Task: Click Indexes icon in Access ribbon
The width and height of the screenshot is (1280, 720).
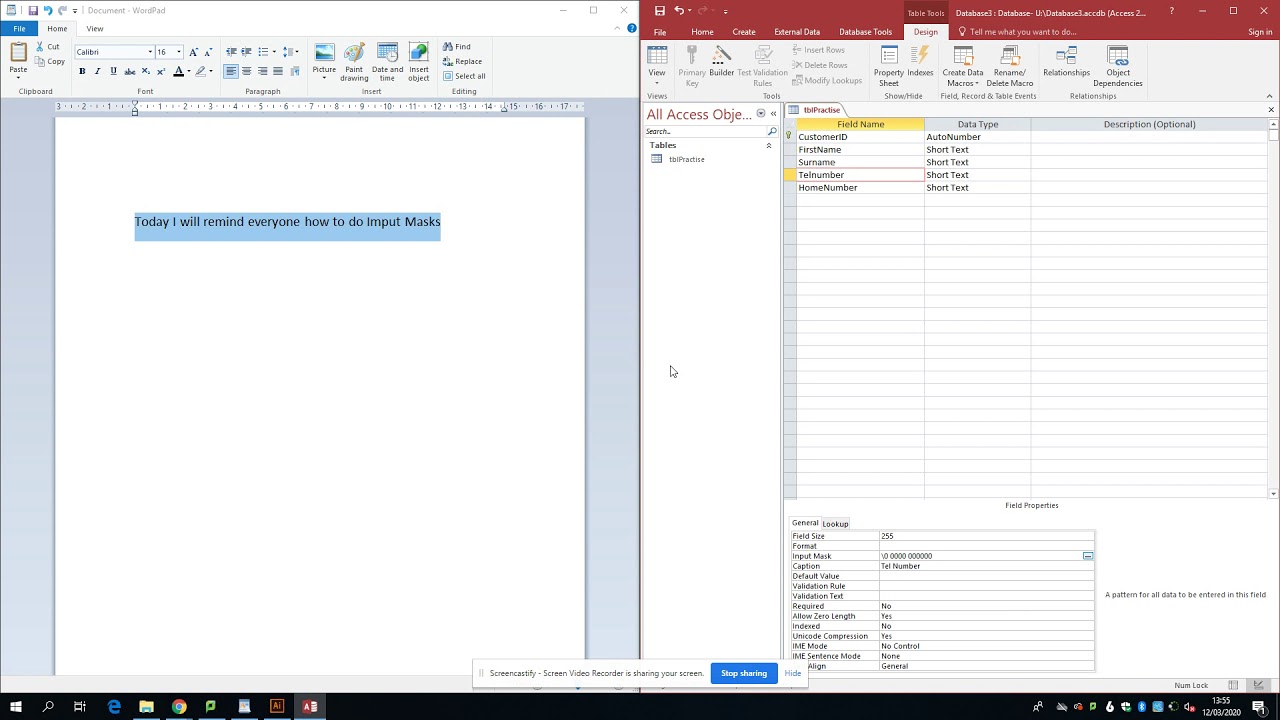Action: pyautogui.click(x=920, y=62)
